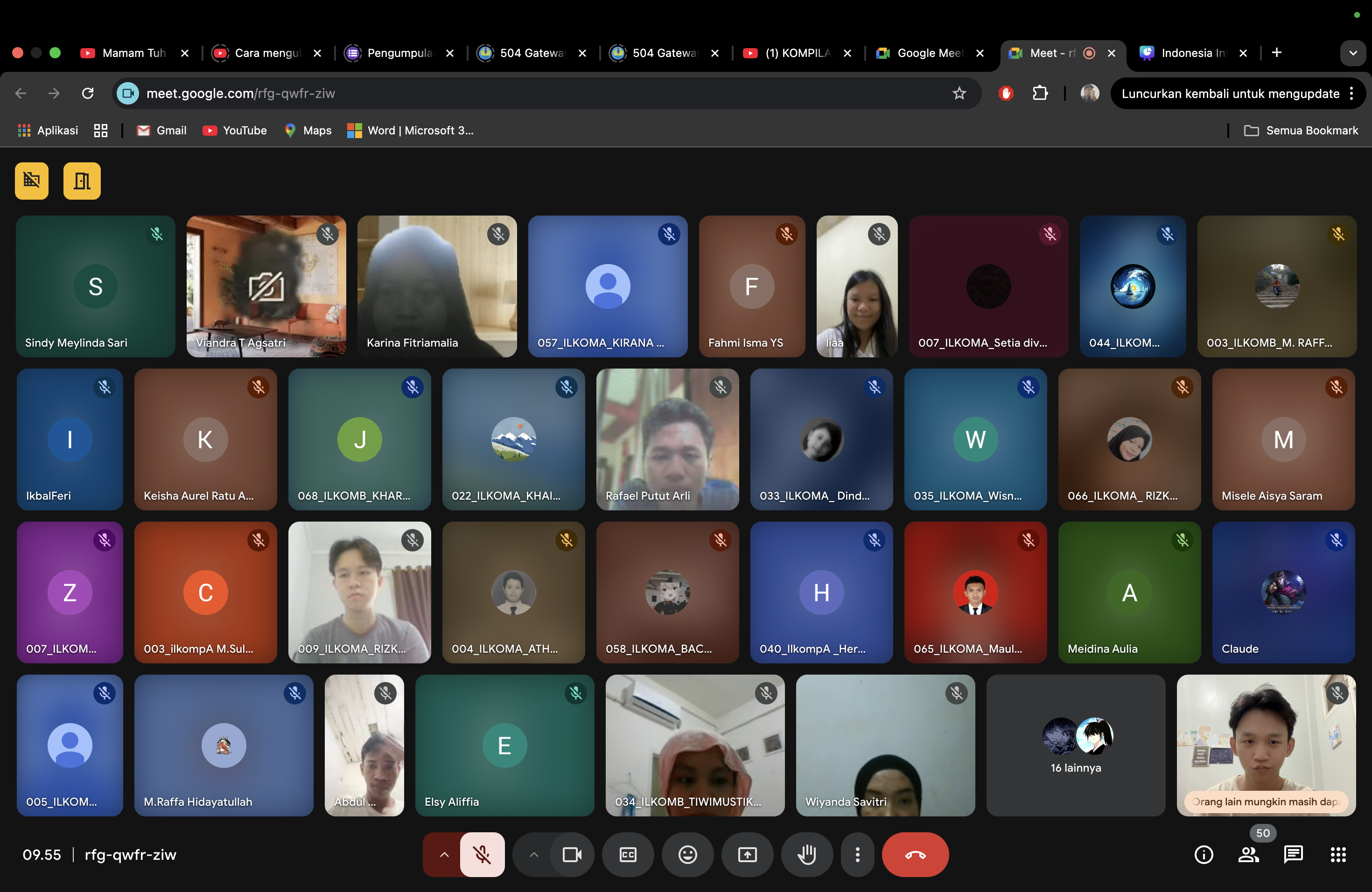Open three-dot more options in call bar

coord(858,855)
